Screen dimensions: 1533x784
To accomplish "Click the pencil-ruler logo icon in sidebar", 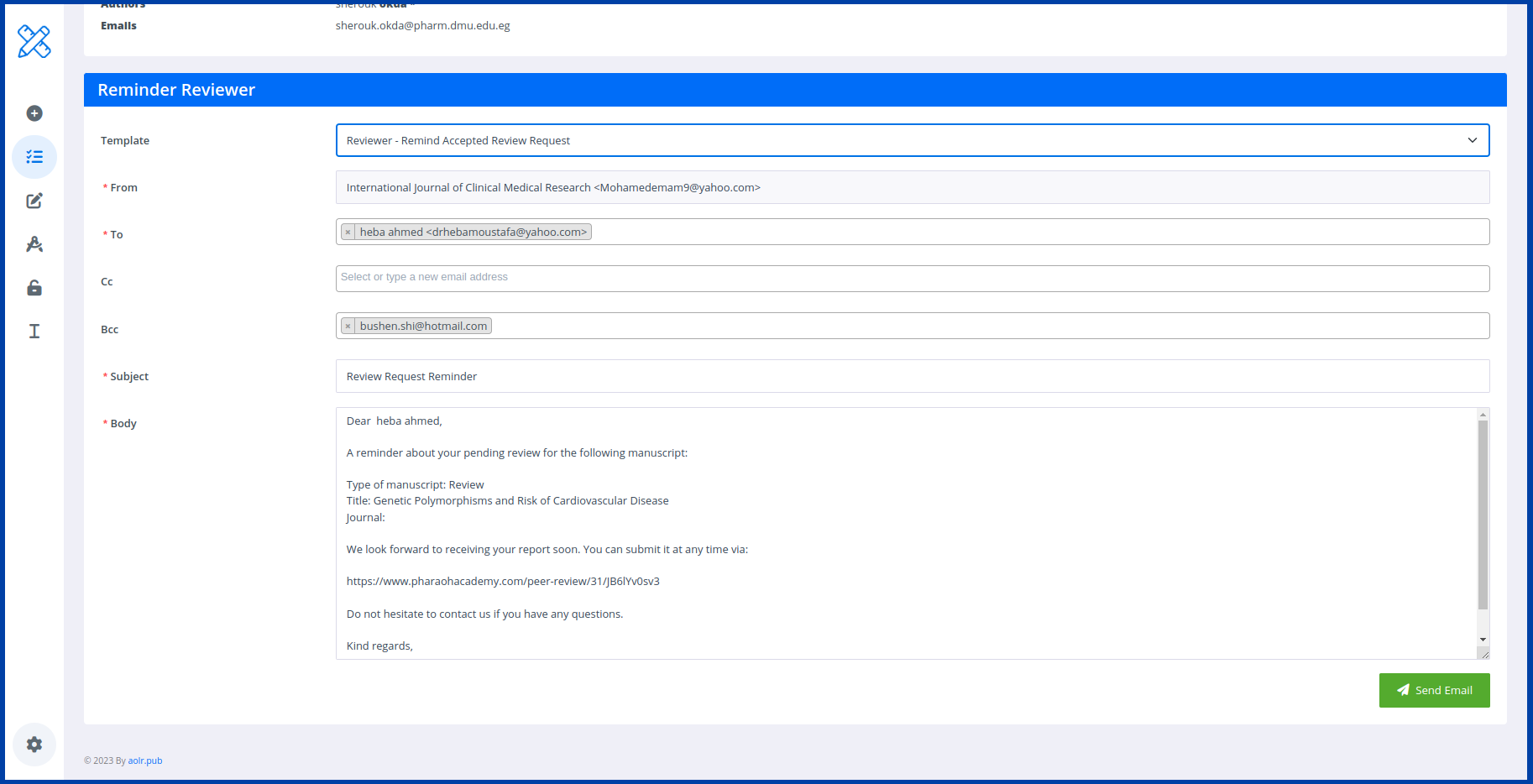I will click(x=34, y=41).
